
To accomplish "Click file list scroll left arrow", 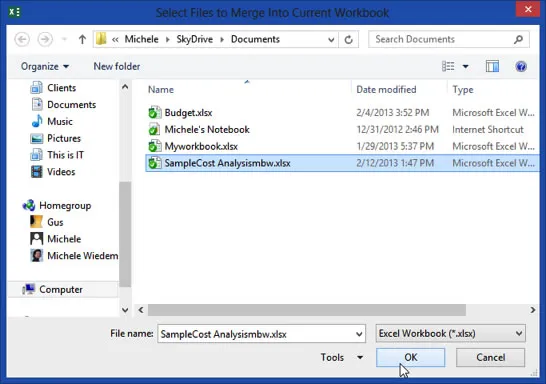I will (x=141, y=310).
